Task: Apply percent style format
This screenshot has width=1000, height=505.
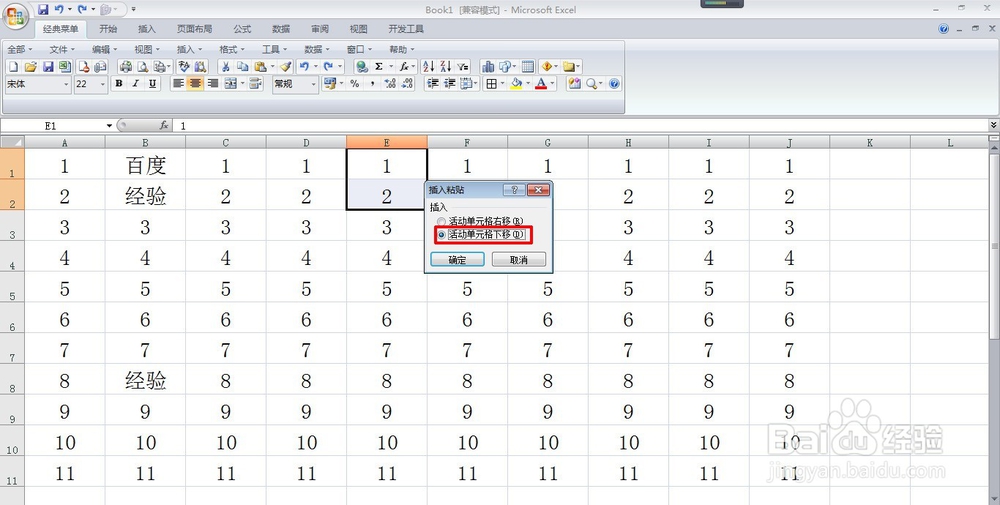Action: click(x=355, y=84)
